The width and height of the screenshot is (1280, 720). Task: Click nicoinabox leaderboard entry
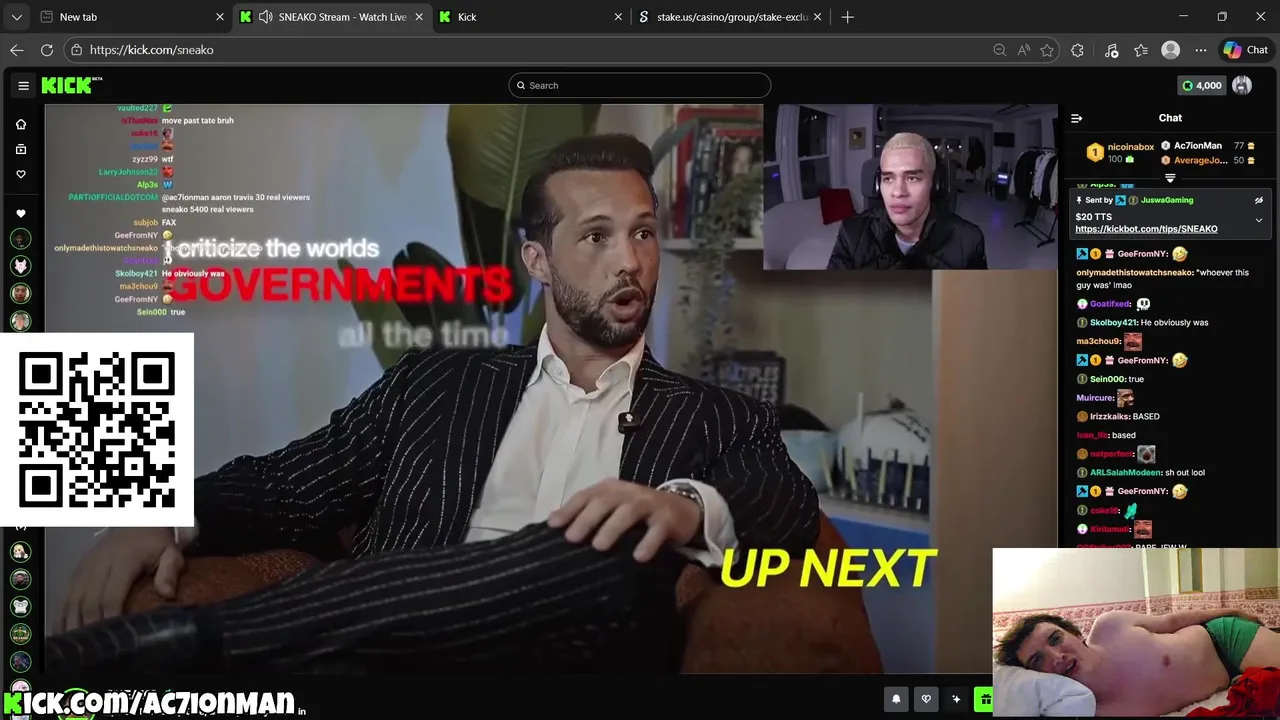click(x=1120, y=152)
